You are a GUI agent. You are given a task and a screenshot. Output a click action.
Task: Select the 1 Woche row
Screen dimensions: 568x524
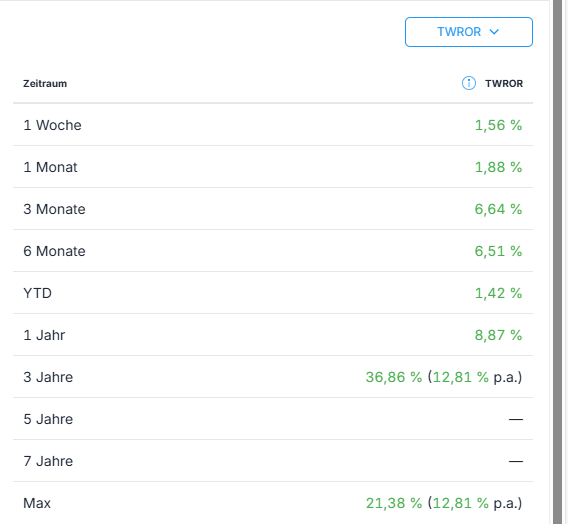point(273,125)
